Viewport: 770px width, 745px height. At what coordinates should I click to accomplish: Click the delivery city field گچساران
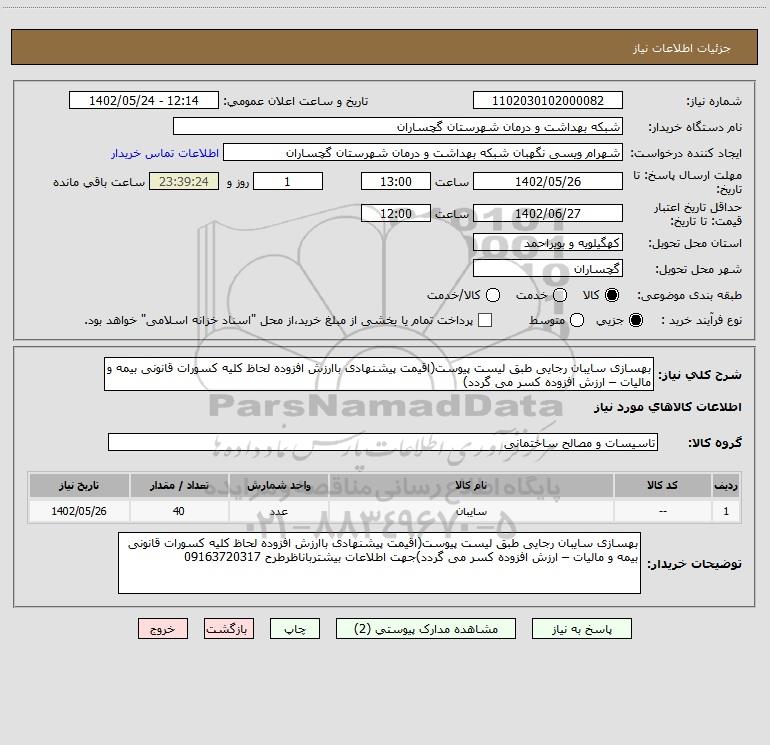(548, 269)
